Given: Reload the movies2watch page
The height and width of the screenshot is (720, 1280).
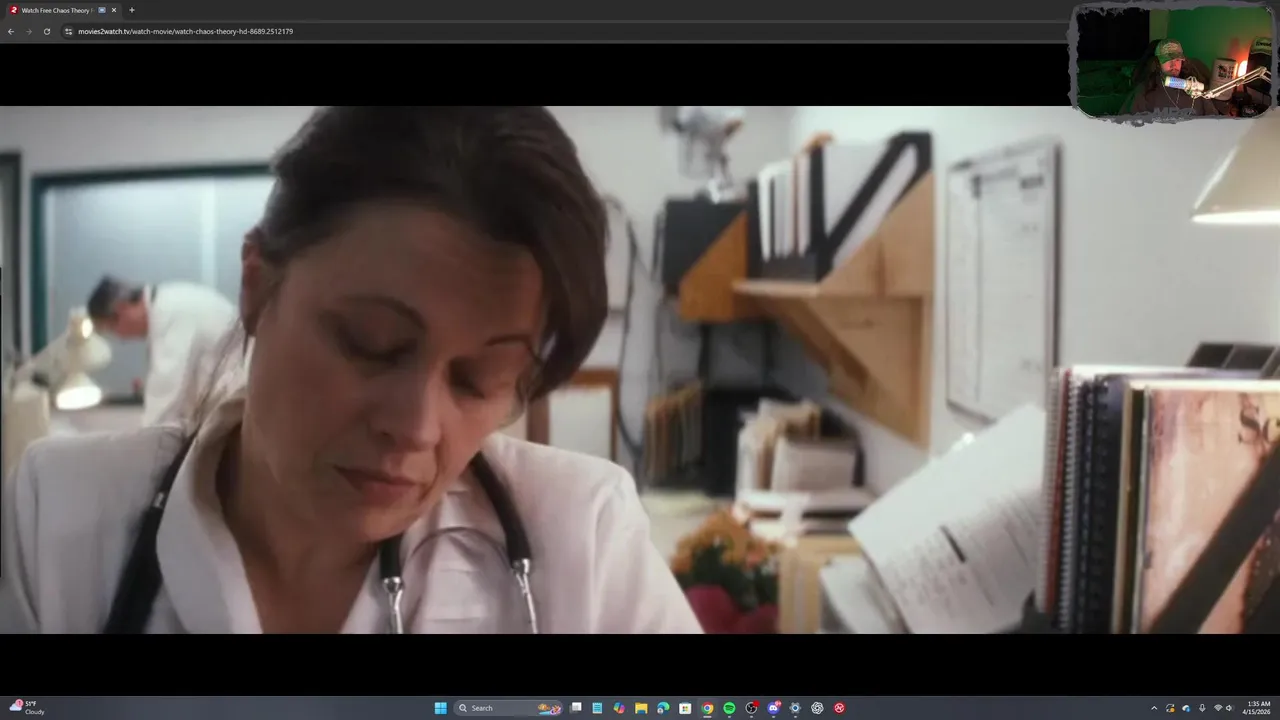Looking at the screenshot, I should 46,31.
